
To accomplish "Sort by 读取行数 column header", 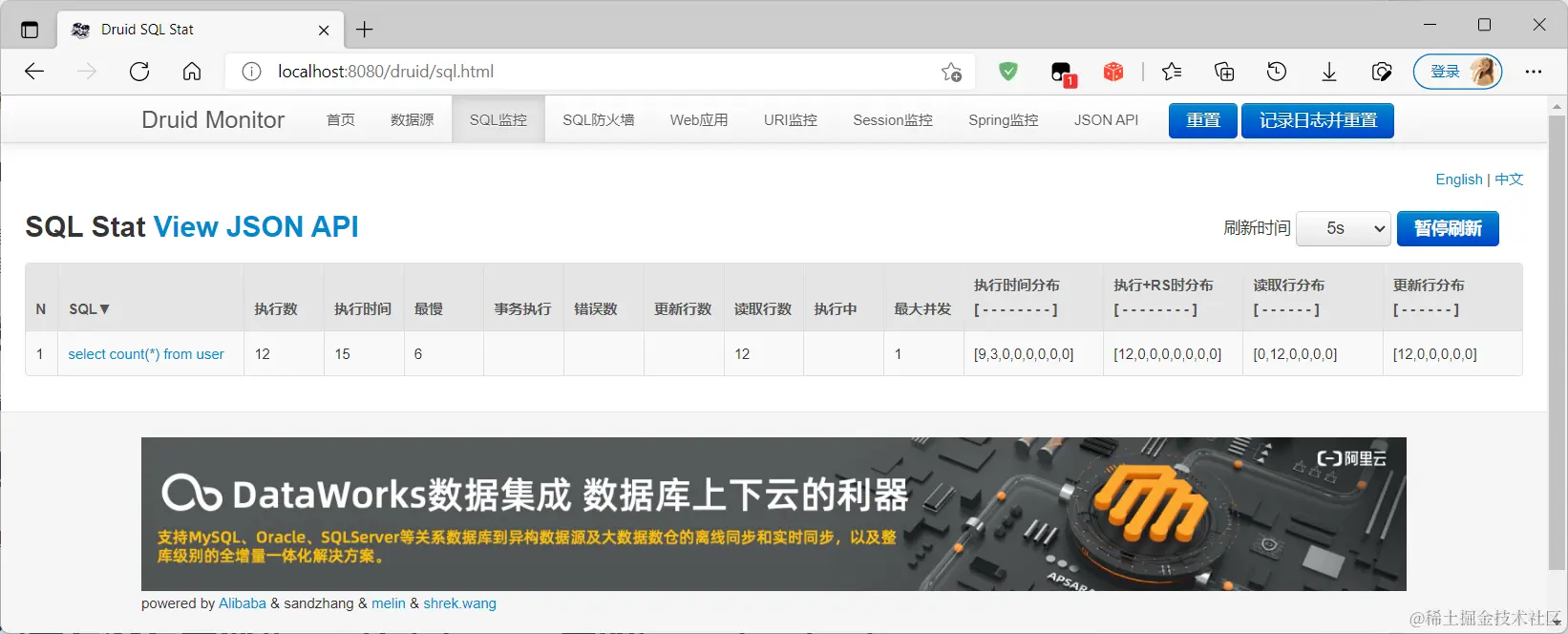I will point(763,309).
